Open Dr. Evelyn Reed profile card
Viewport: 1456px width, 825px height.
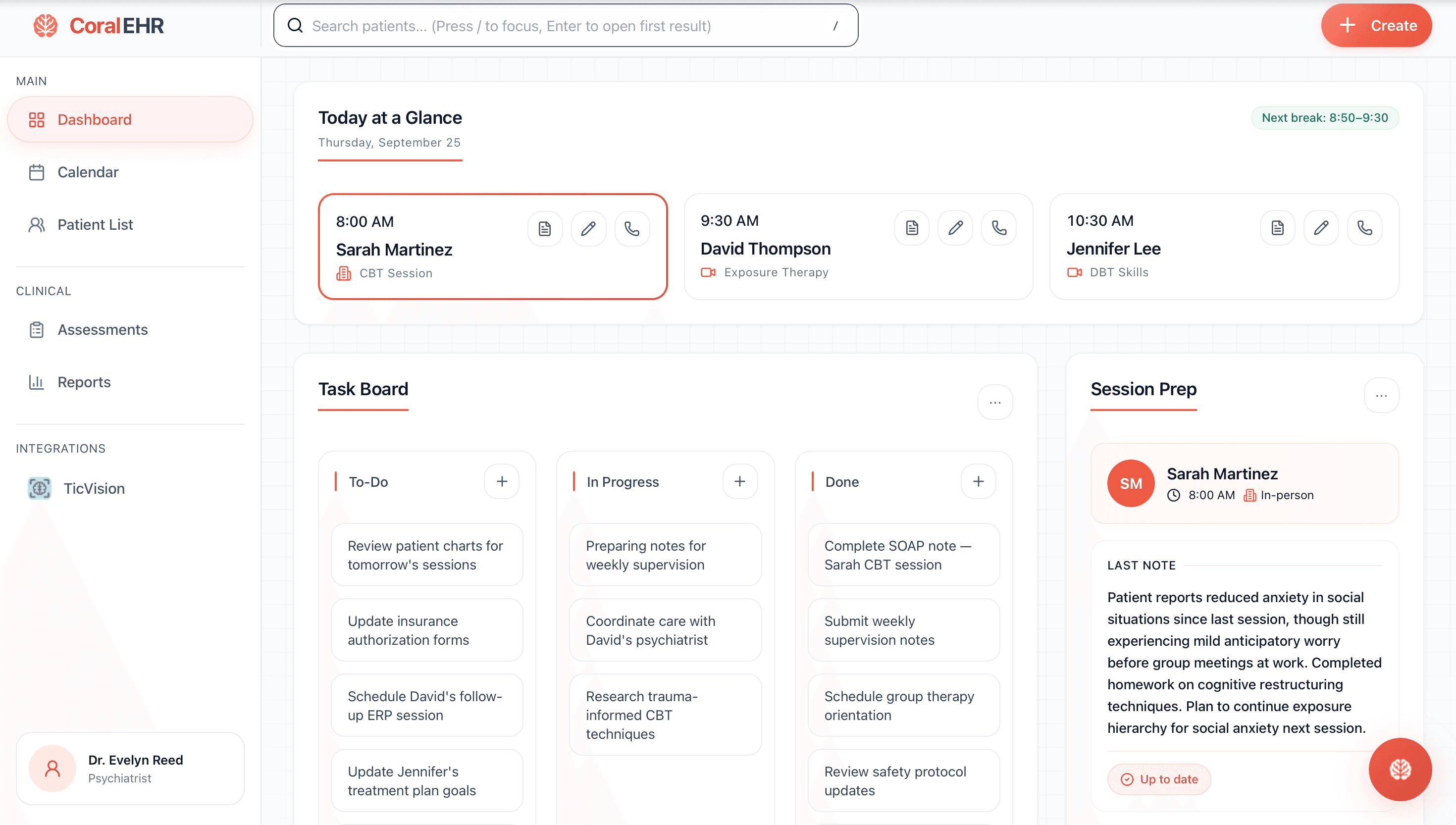coord(130,769)
